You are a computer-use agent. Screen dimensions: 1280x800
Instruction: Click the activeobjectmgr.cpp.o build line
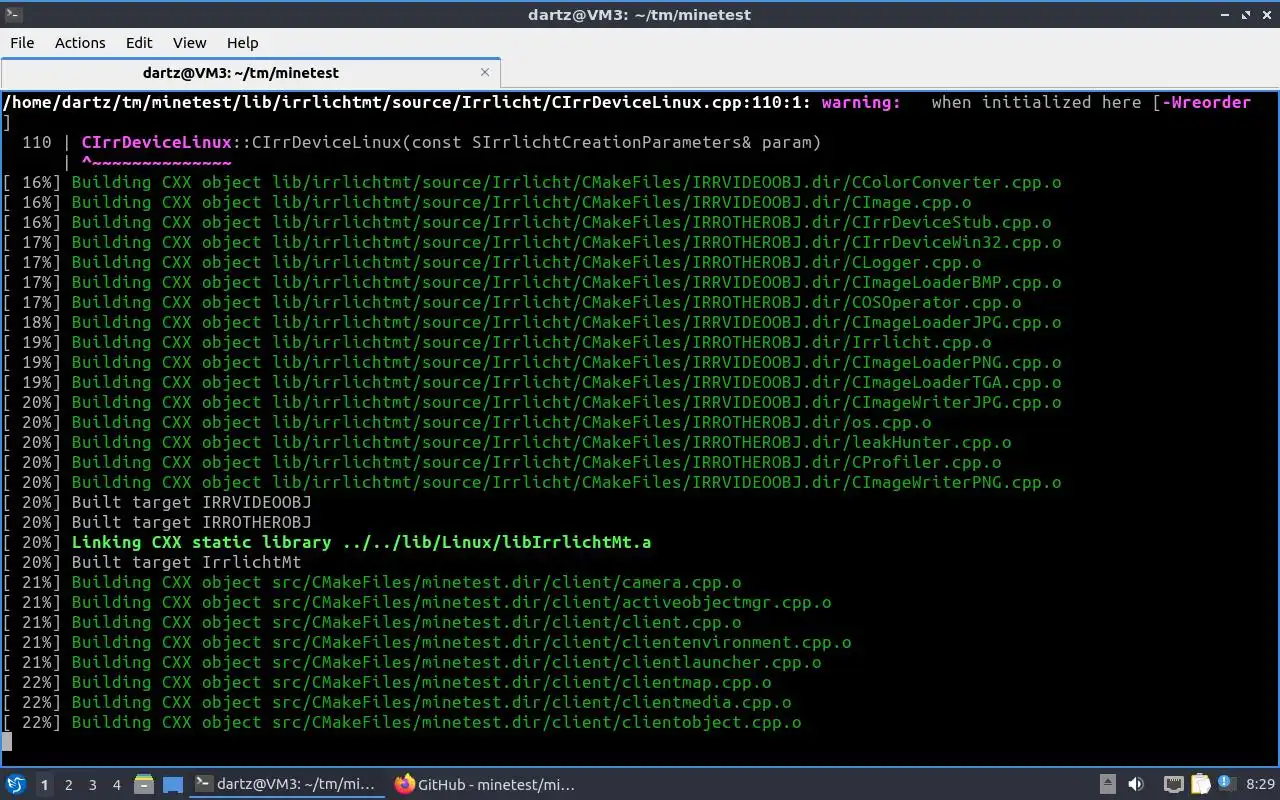(417, 602)
